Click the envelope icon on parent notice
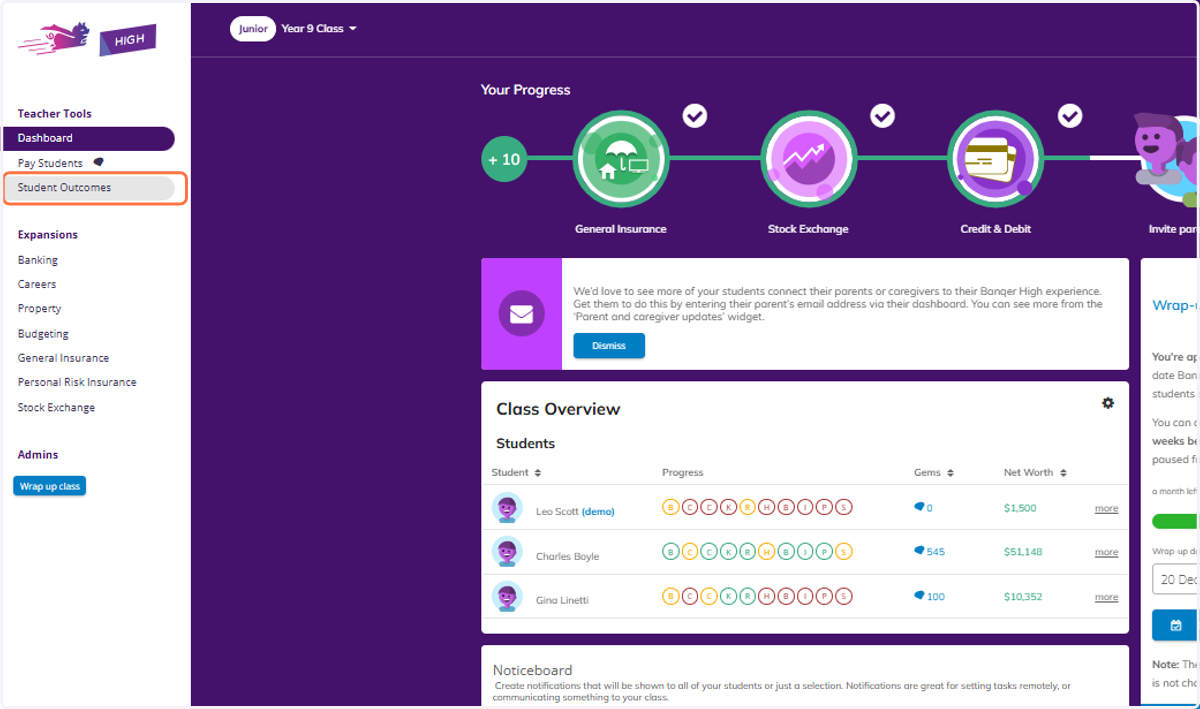 (521, 314)
